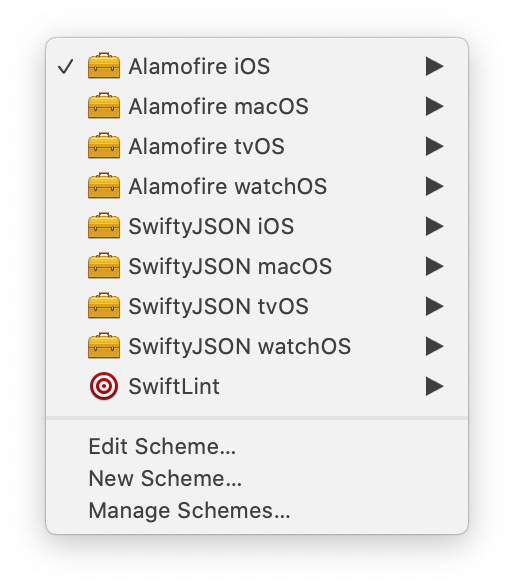
Task: Click the SwiftyJSON macOS toolbox icon
Action: coord(104,266)
